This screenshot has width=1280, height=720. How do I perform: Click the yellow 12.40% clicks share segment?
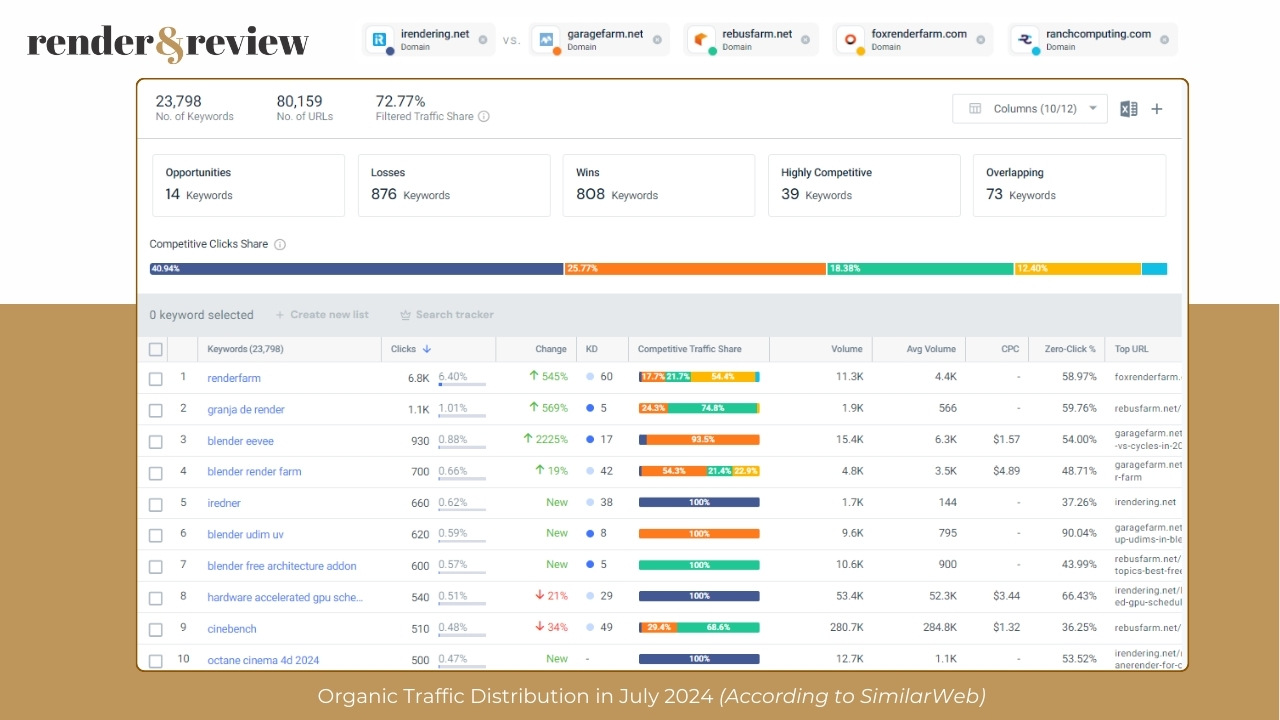[1078, 269]
